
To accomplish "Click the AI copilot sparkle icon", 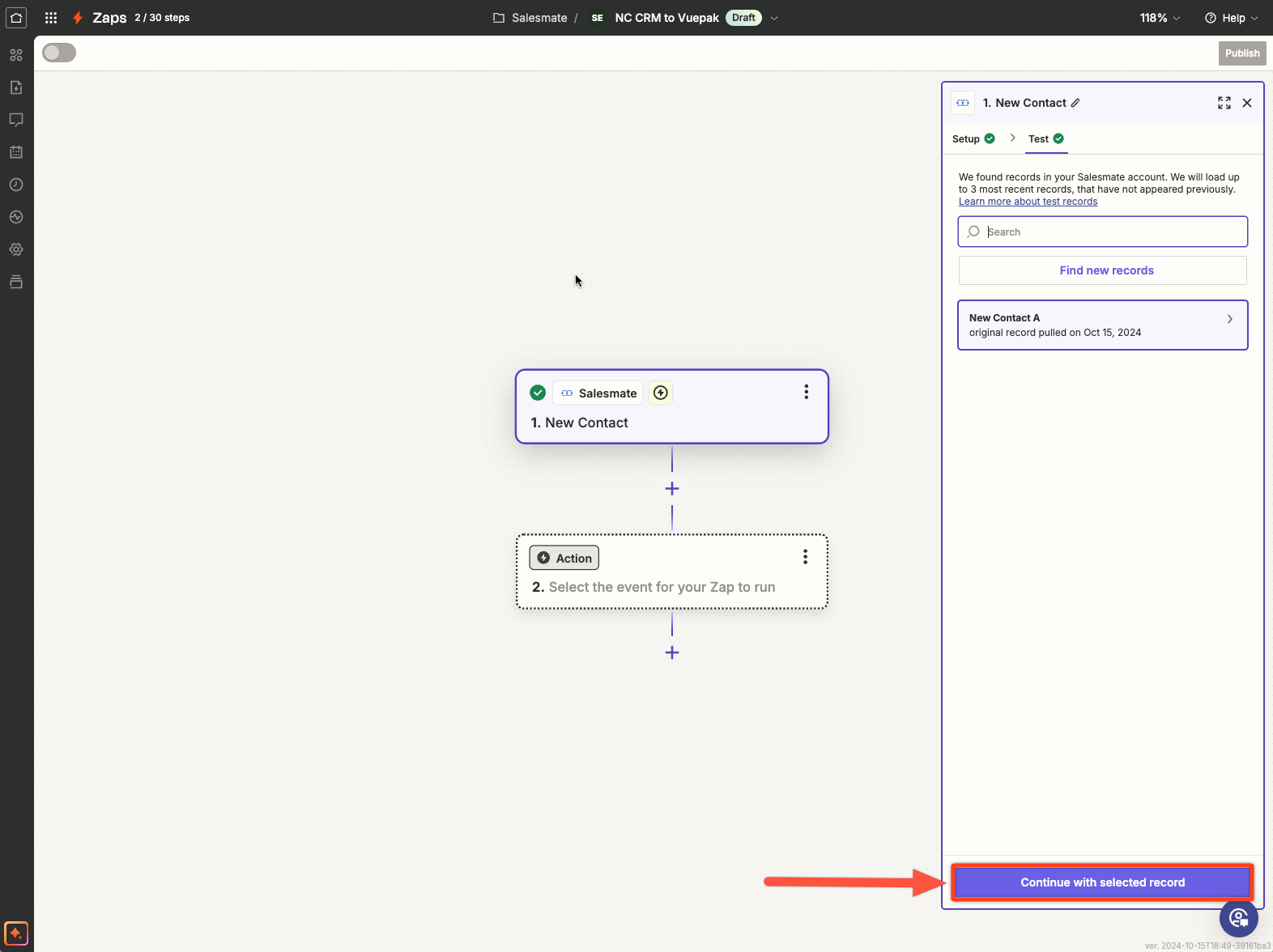I will 16,933.
